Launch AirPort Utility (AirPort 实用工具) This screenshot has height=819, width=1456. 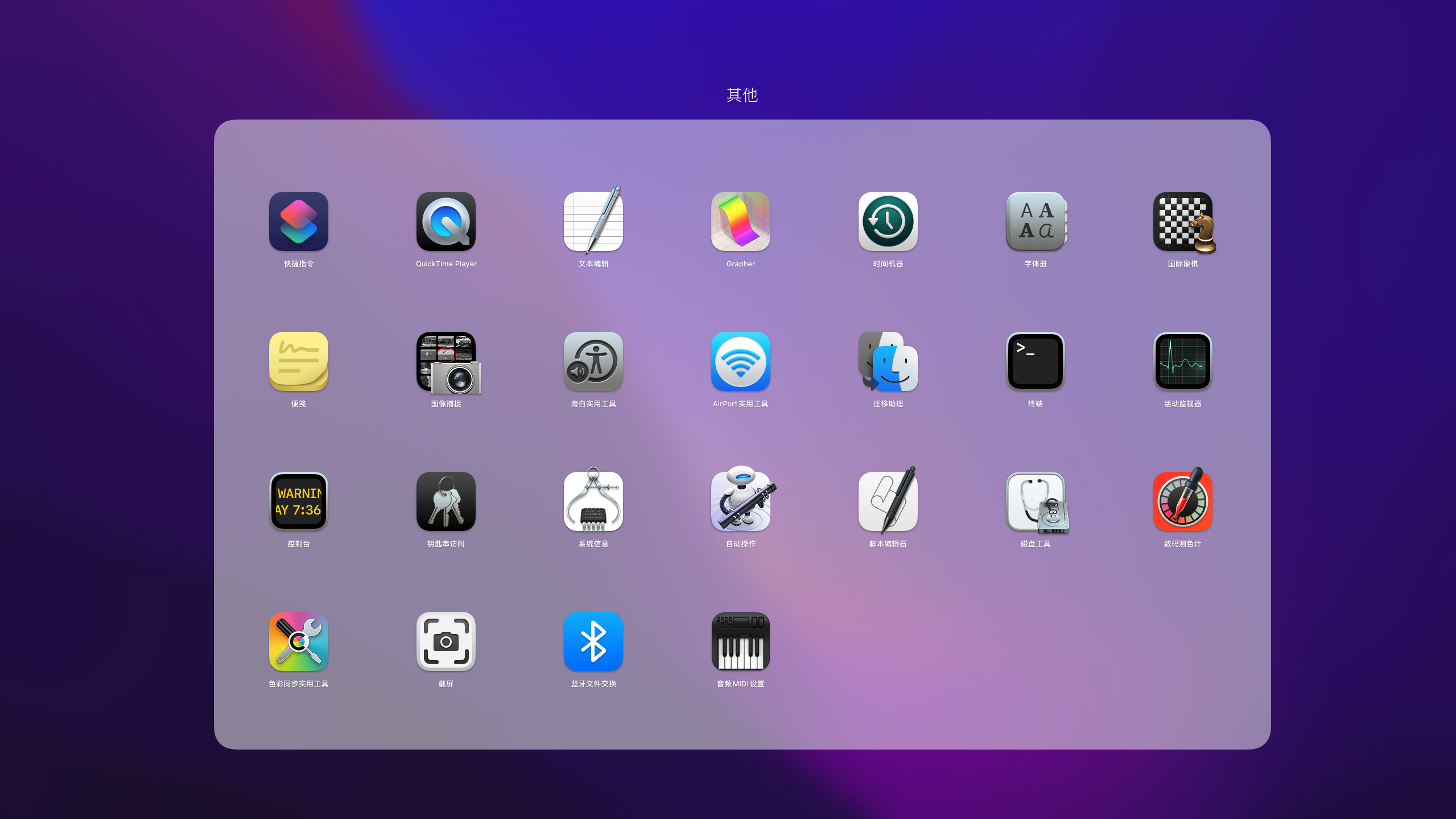(741, 361)
